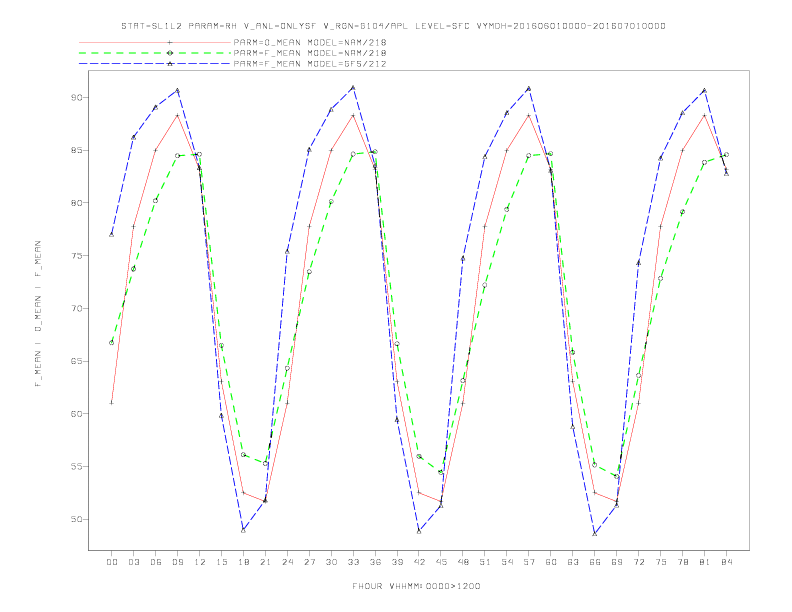
Task: Click the x-axis tick label 63
Action: [573, 562]
